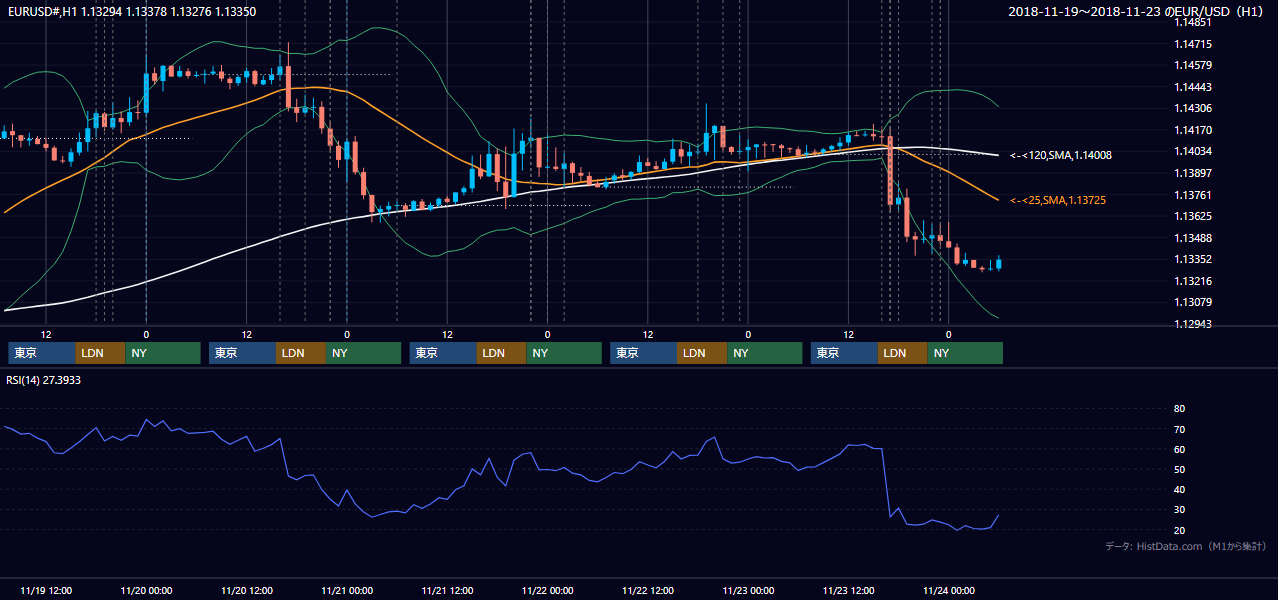Click the third LDN session block
The image size is (1278, 600).
[x=502, y=353]
